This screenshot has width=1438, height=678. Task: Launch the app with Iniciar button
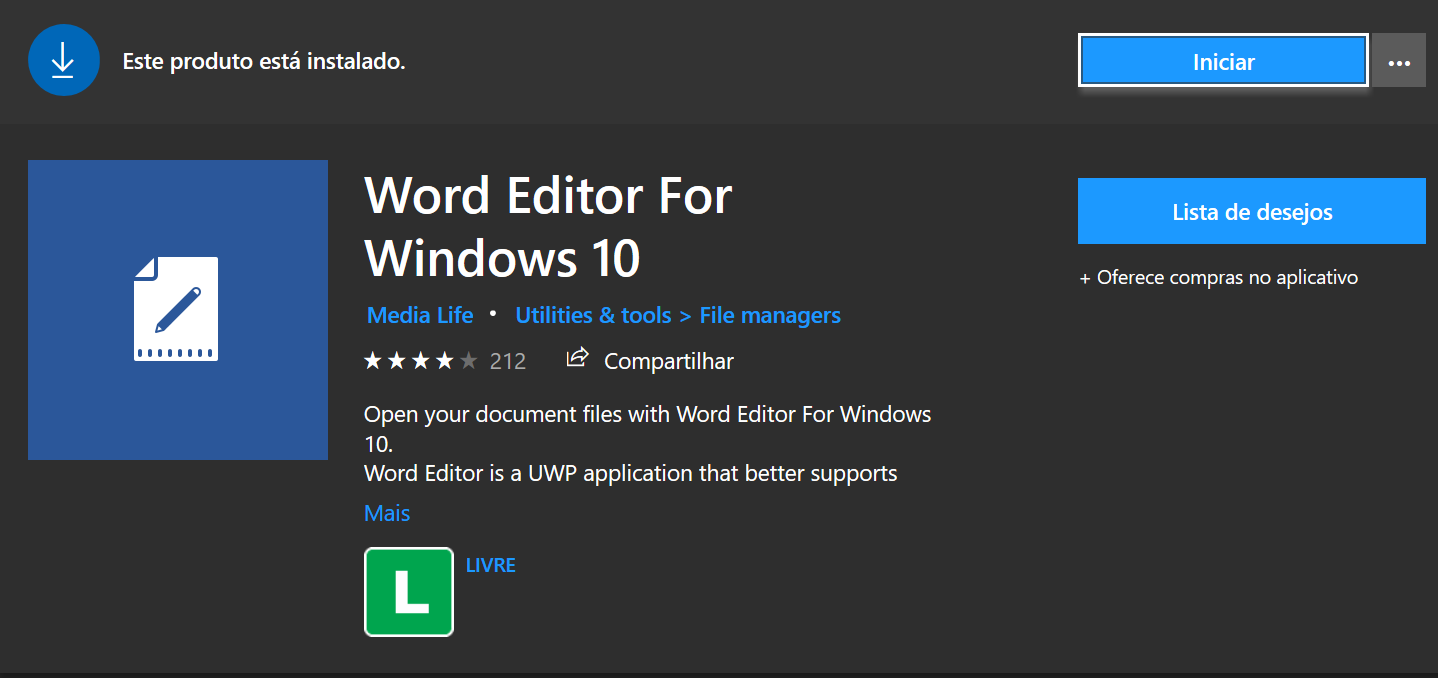(x=1223, y=62)
